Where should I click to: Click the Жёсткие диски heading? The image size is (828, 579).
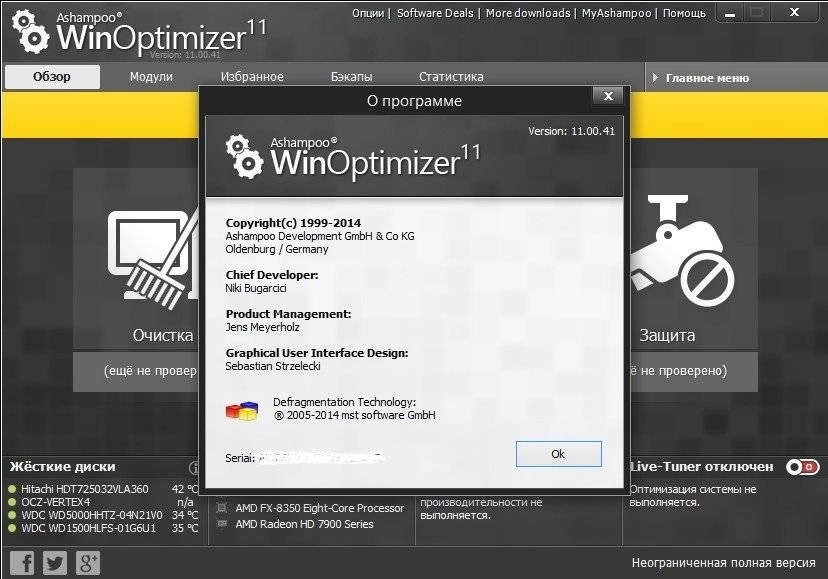point(62,467)
